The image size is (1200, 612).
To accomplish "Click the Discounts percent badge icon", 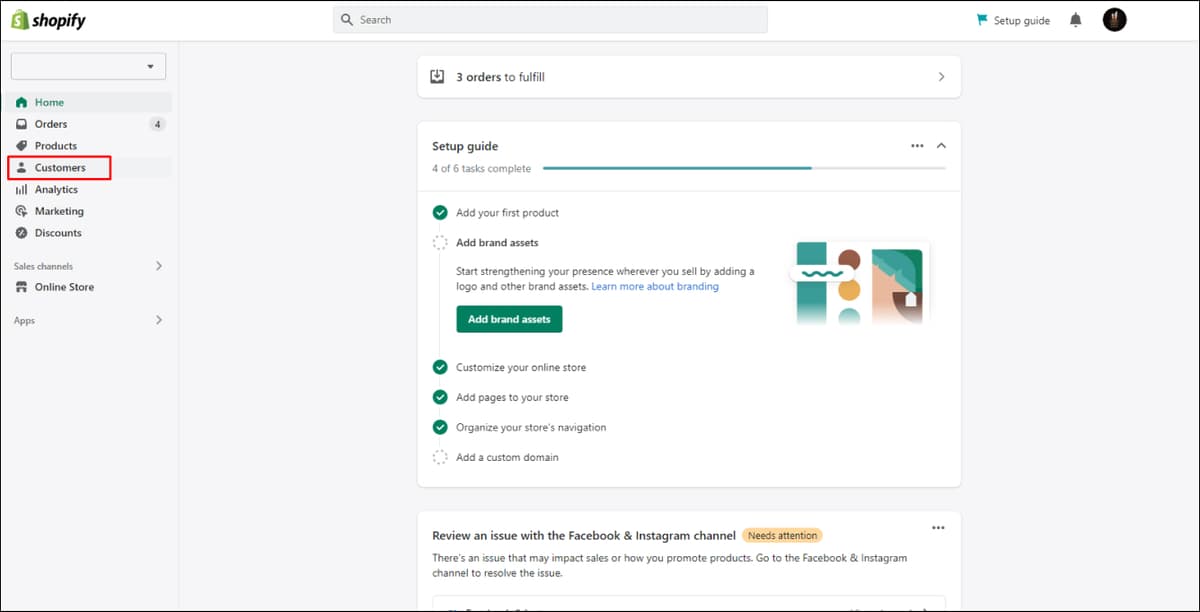I will click(x=21, y=233).
